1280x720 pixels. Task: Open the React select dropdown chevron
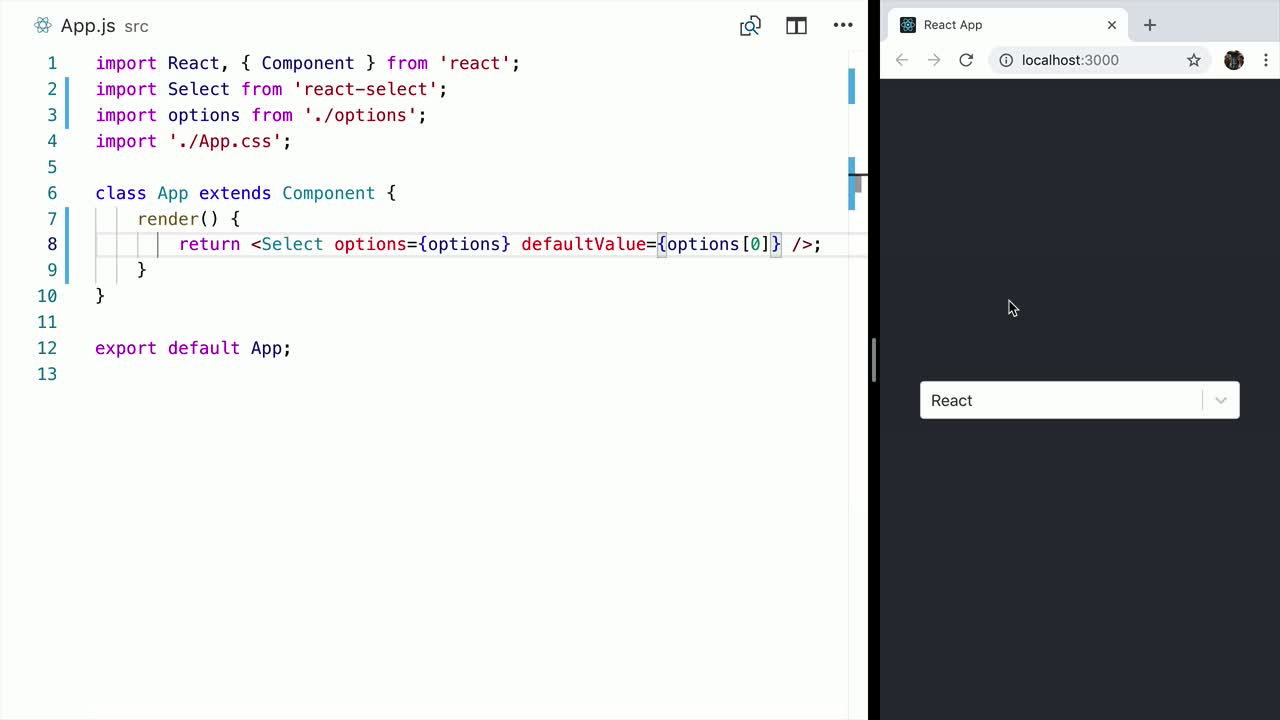[x=1220, y=400]
